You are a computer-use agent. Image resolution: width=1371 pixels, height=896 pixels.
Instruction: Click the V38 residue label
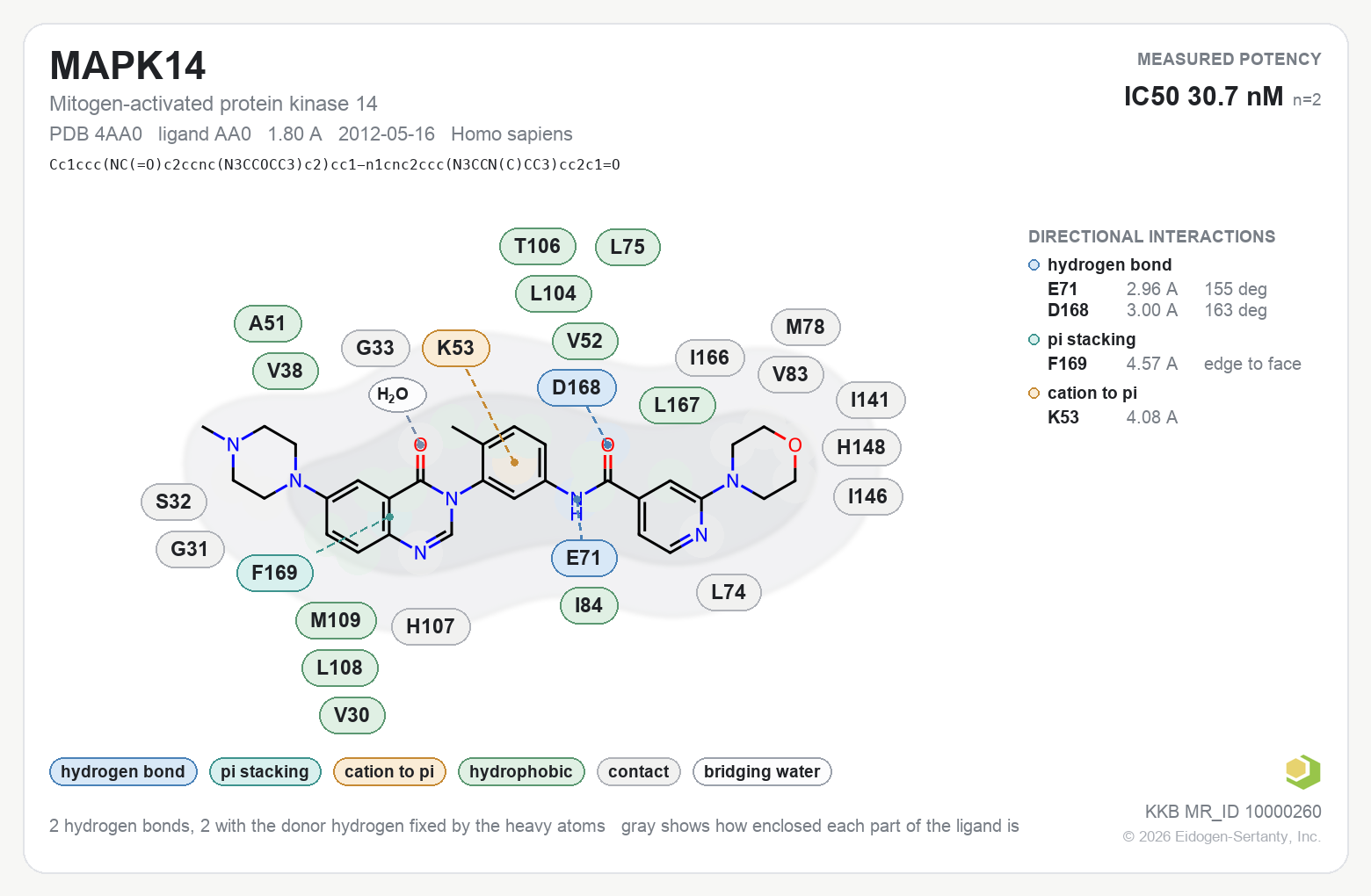(x=286, y=371)
